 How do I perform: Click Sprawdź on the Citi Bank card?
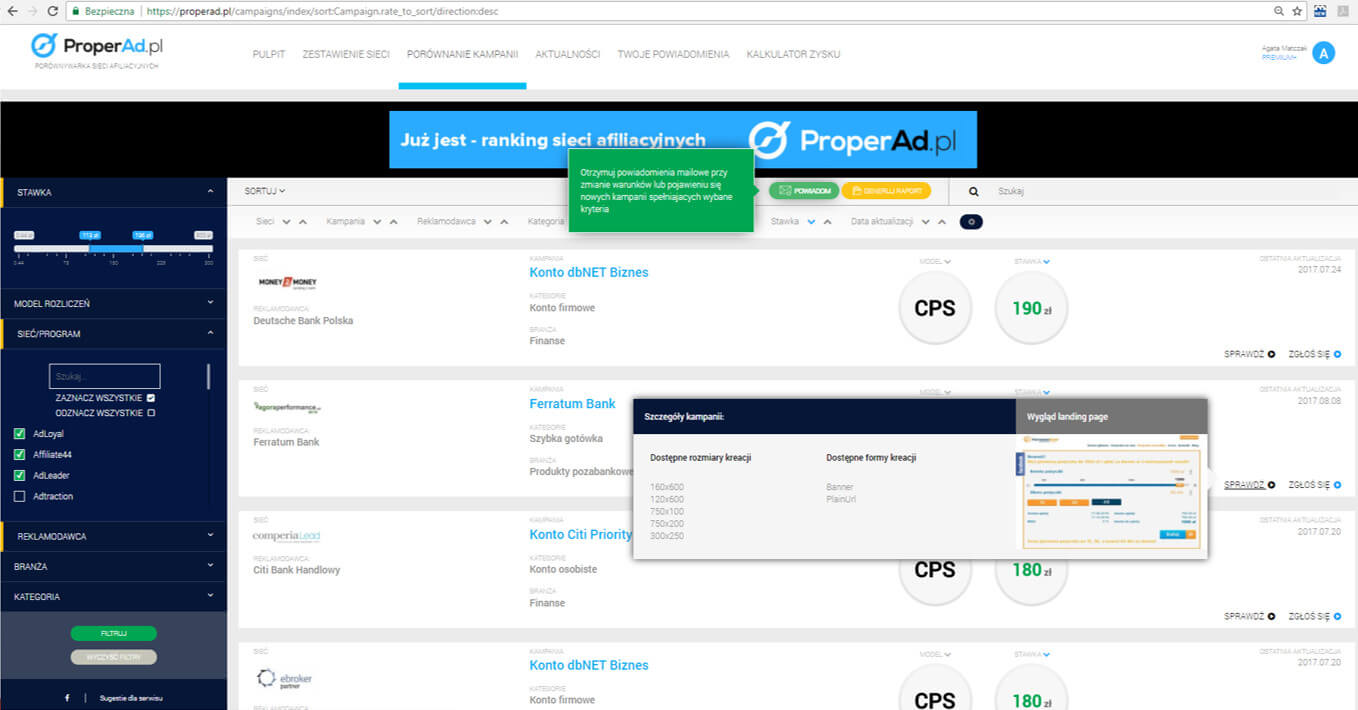[1250, 617]
